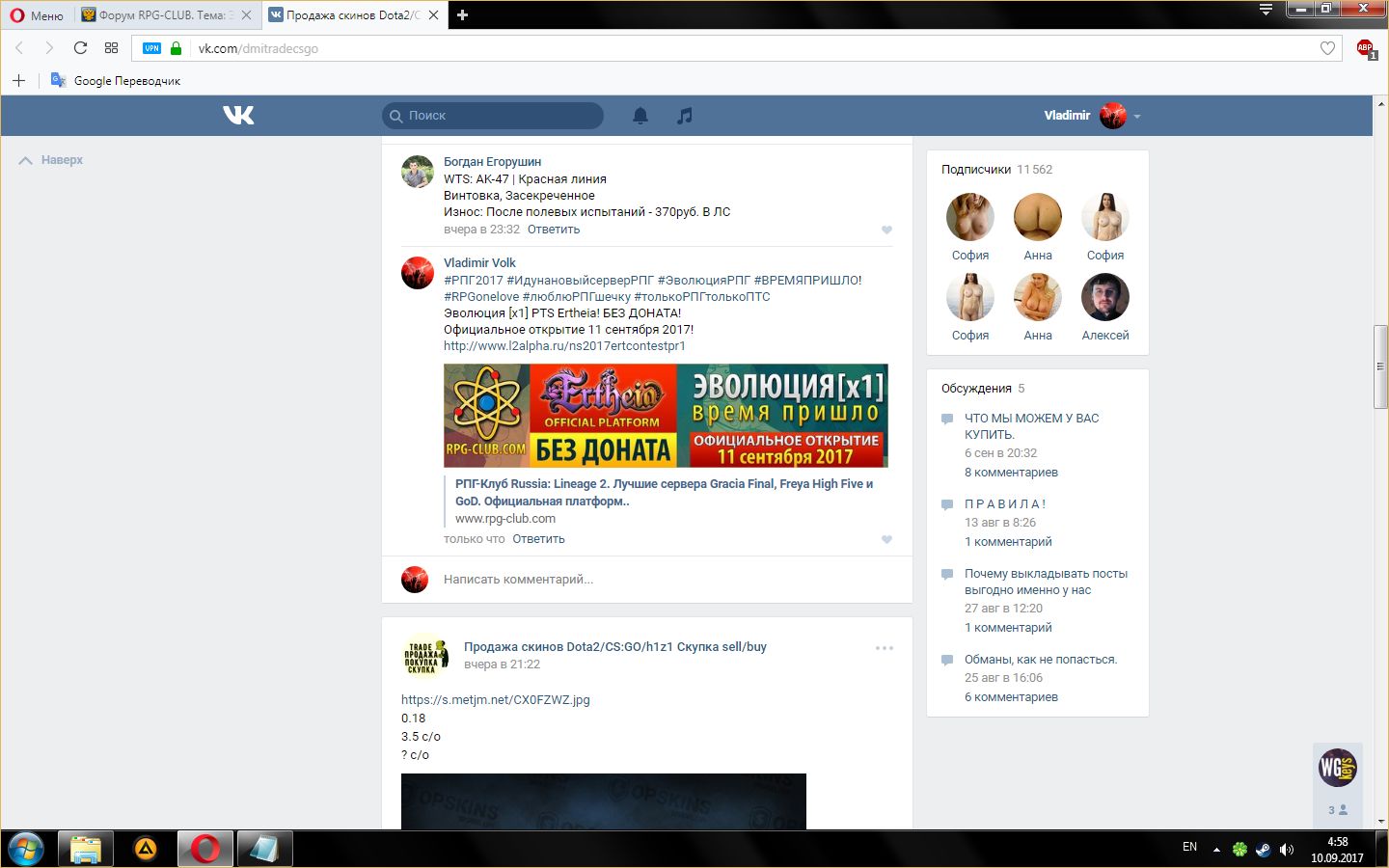The height and width of the screenshot is (868, 1389).
Task: Open the Ertheia Эволюция banner image
Action: [x=666, y=416]
